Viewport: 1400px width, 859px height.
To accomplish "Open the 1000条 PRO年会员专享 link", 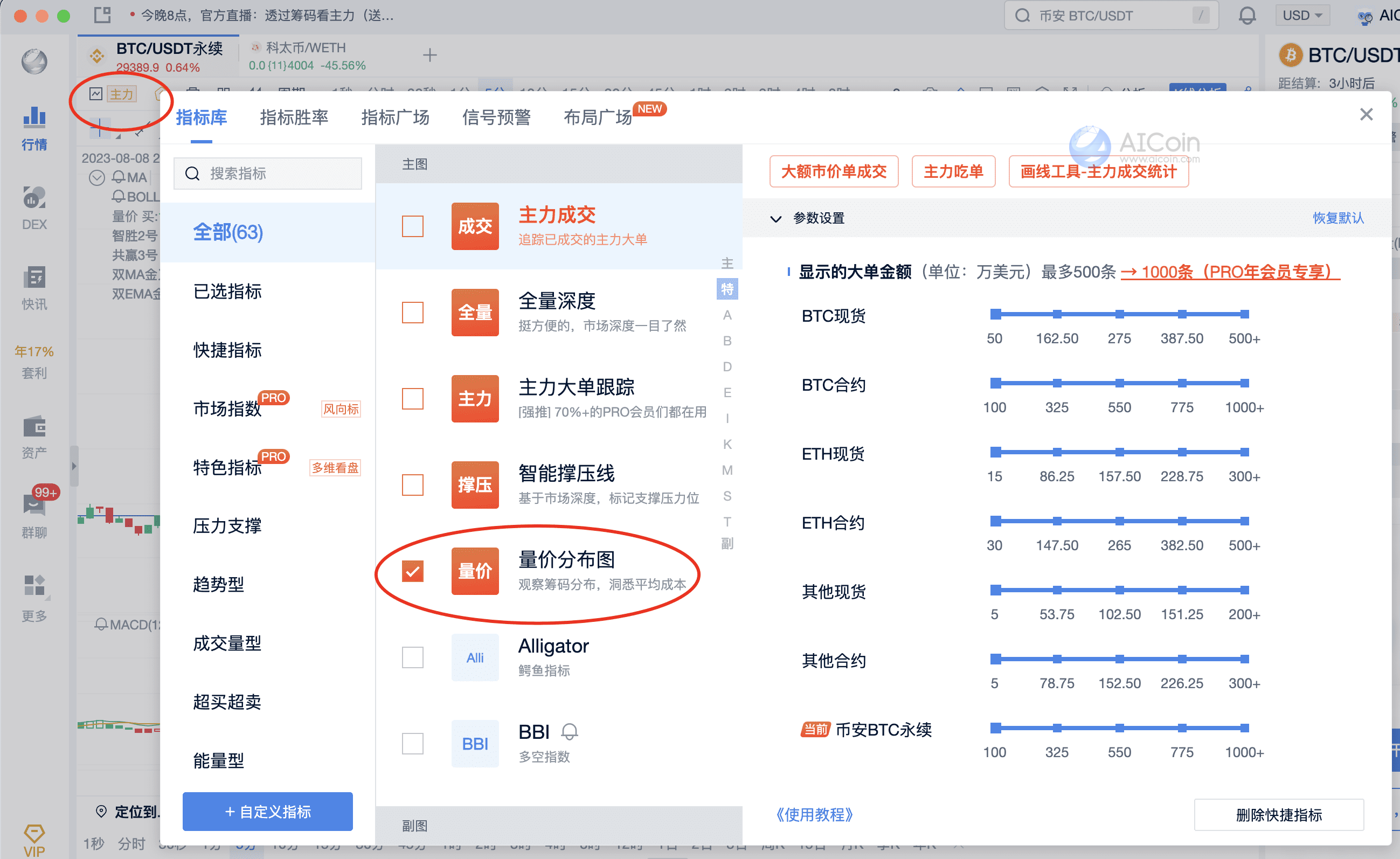I will (x=1230, y=272).
